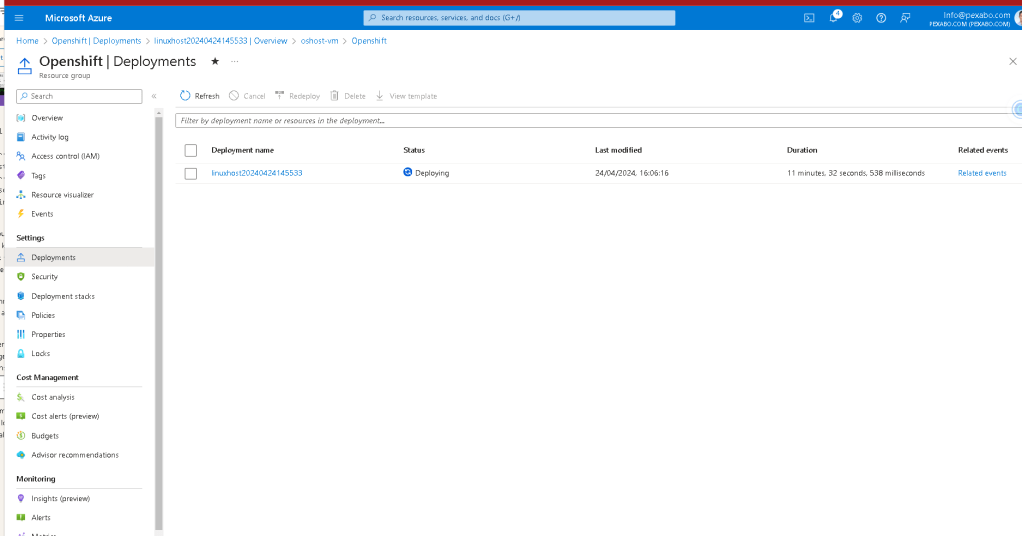1022x536 pixels.
Task: Click the Microsoft Azure logo text
Action: tap(78, 18)
